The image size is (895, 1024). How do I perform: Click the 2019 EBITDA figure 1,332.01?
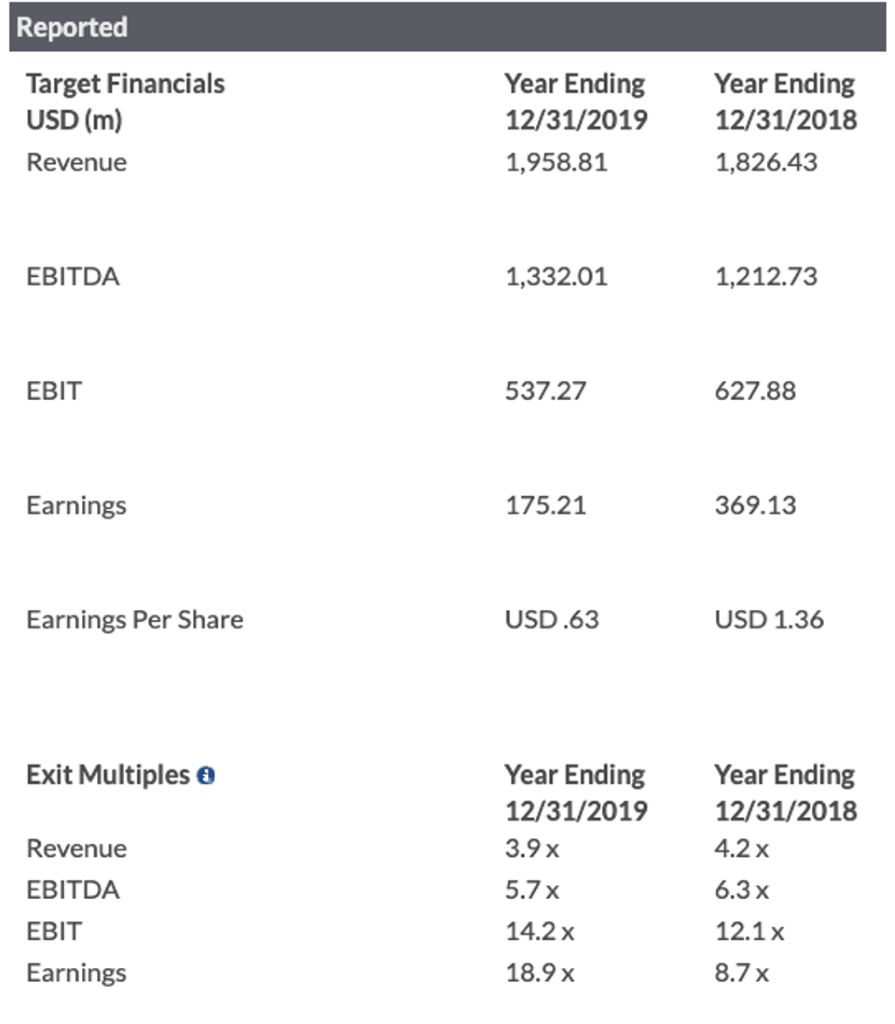pos(555,277)
